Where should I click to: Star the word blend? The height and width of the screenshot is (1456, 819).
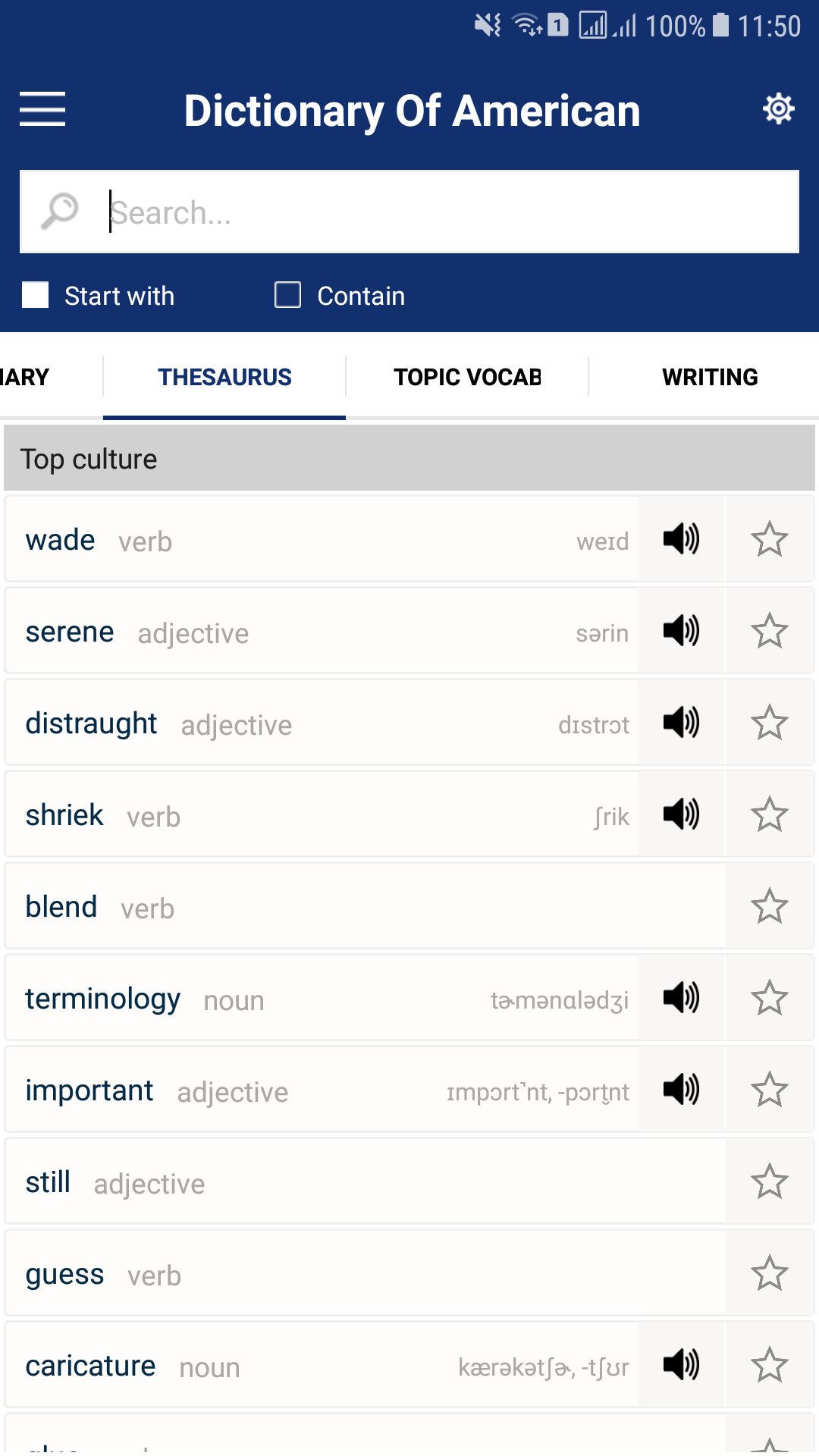coord(769,906)
